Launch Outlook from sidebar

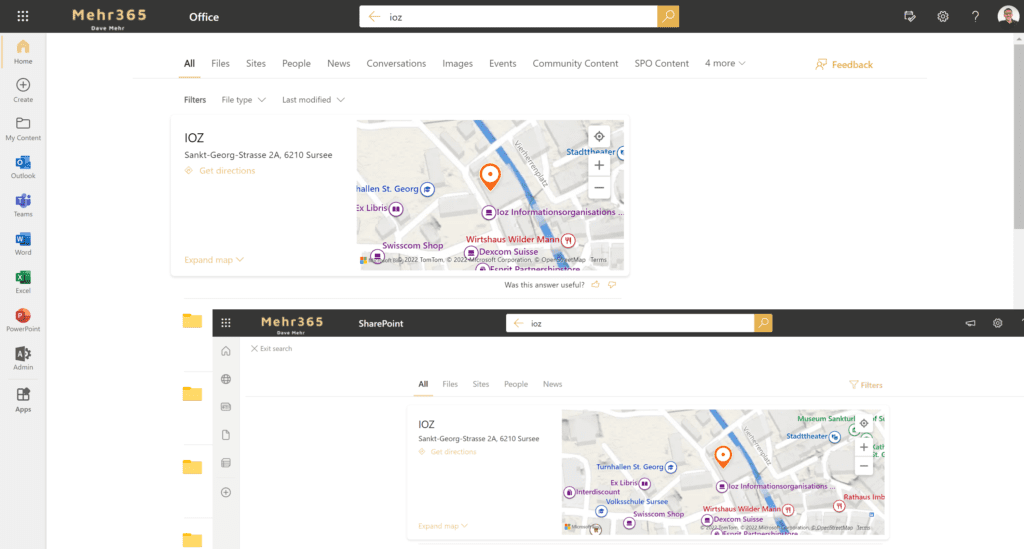(x=23, y=167)
